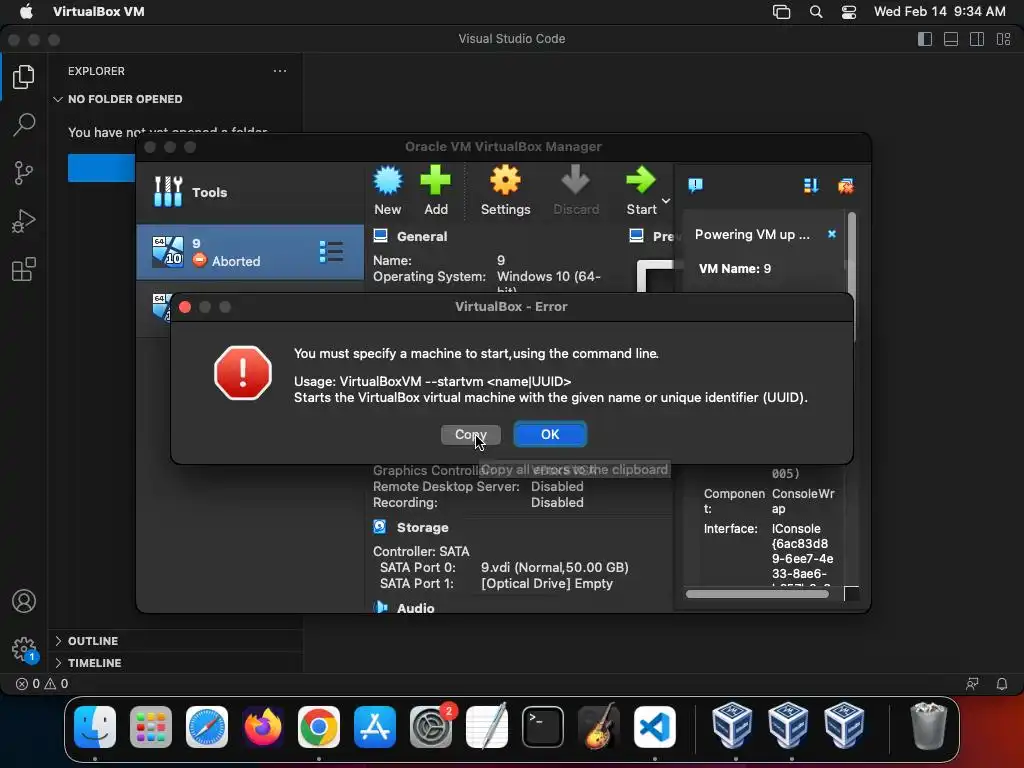Viewport: 1024px width, 768px height.
Task: Open Firefox from the dock
Action: point(263,727)
